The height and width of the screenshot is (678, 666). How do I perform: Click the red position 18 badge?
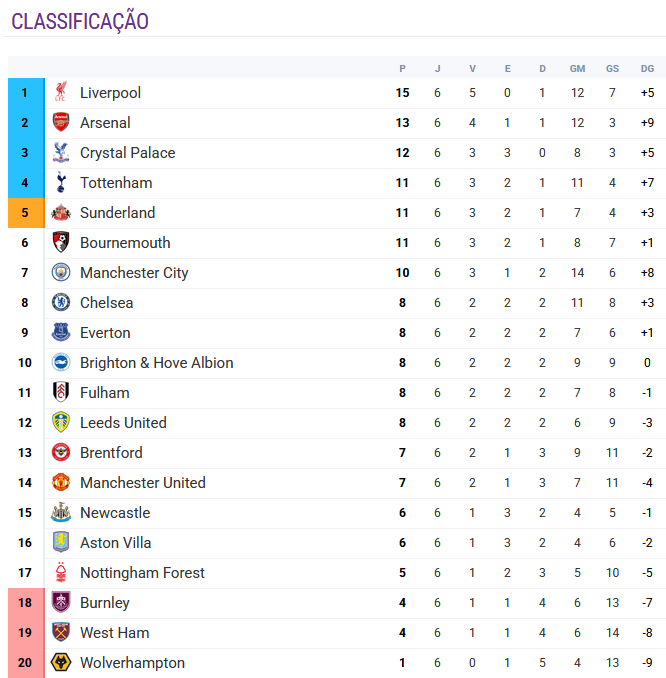click(x=25, y=603)
